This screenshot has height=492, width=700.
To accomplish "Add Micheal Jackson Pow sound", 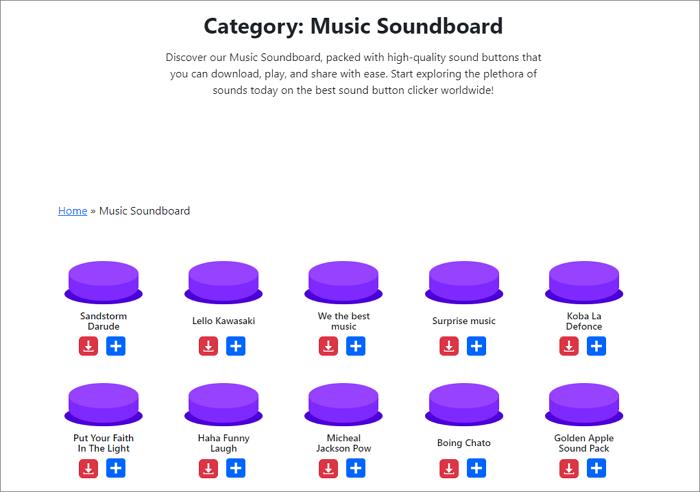I will [356, 468].
